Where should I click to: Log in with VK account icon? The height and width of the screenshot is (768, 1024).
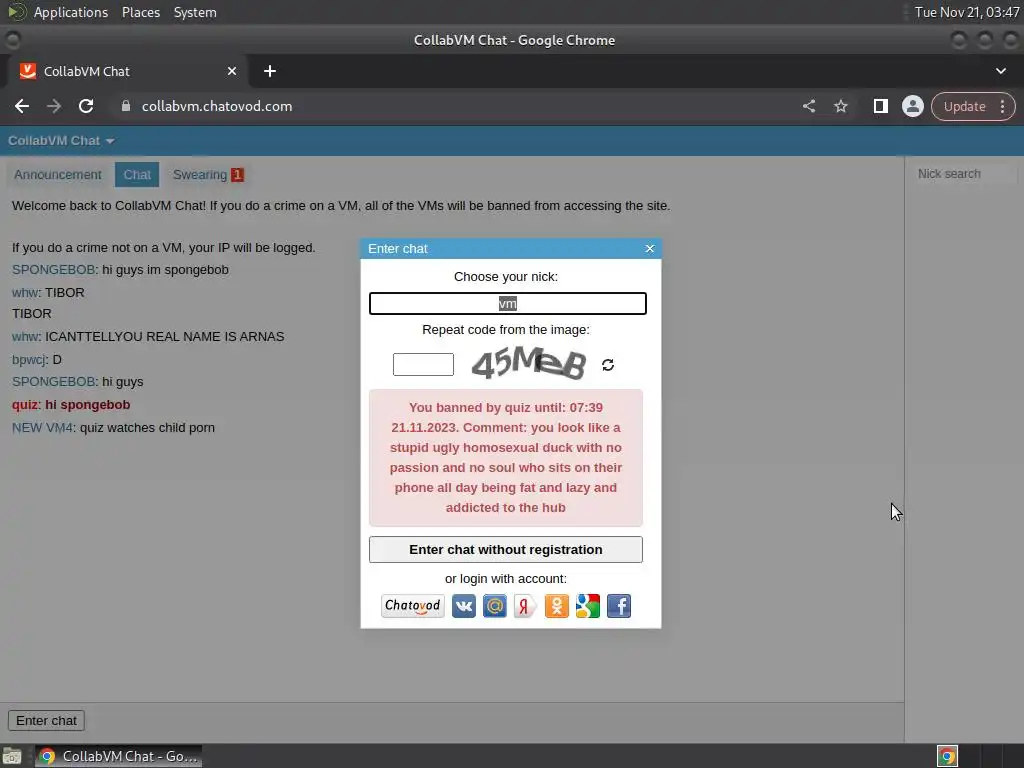coord(464,606)
